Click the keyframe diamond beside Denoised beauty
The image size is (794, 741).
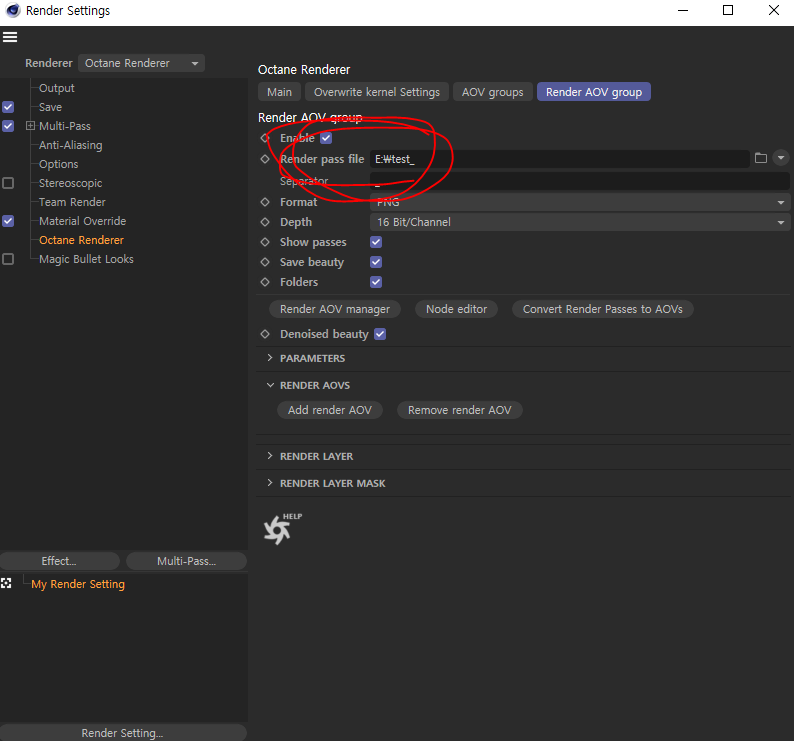tap(265, 334)
